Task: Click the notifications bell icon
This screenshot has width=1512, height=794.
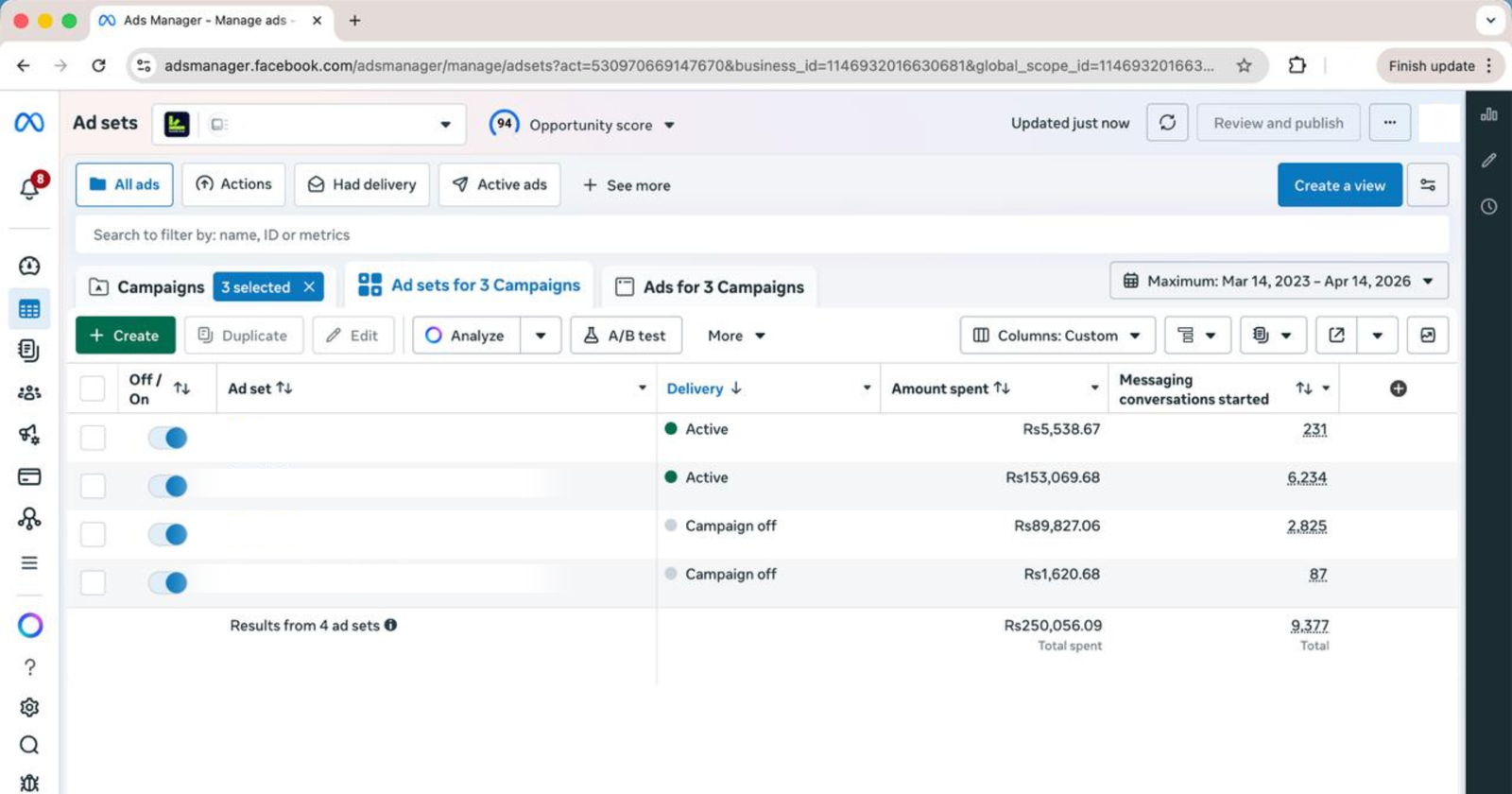Action: pos(29,188)
